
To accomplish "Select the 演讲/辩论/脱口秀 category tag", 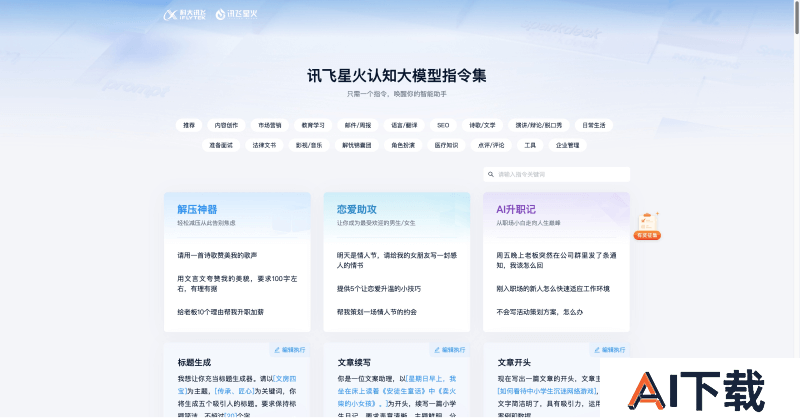I will tap(539, 126).
